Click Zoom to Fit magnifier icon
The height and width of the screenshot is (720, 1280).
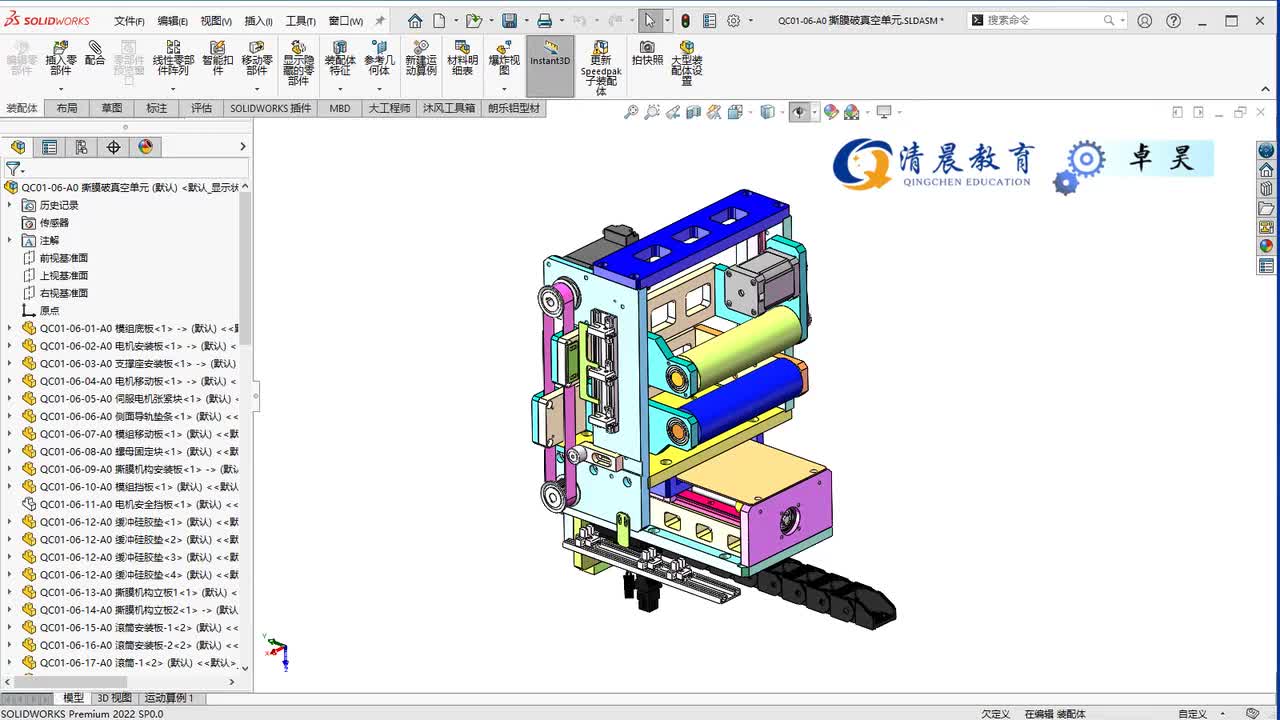(x=631, y=112)
